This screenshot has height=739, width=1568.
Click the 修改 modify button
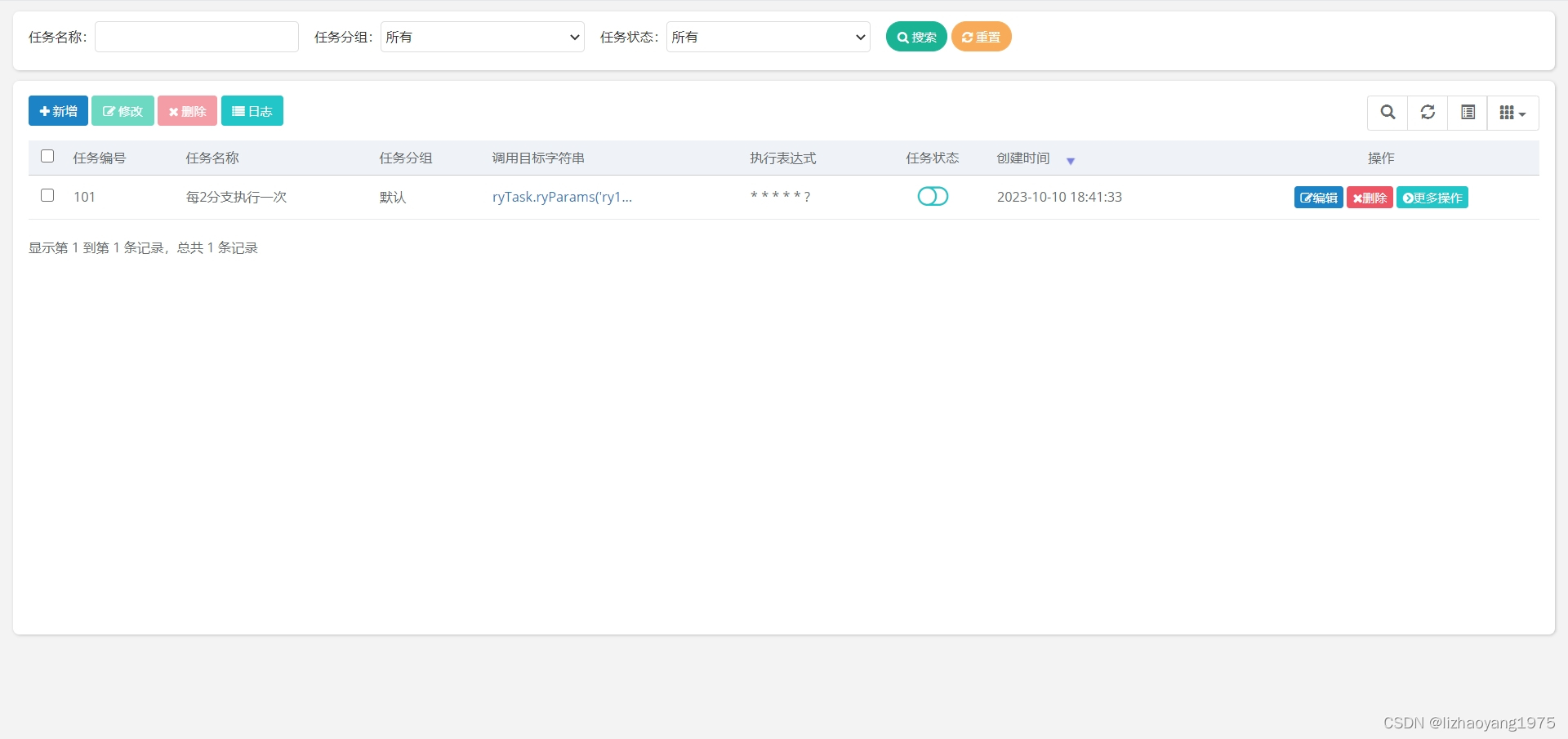122,111
